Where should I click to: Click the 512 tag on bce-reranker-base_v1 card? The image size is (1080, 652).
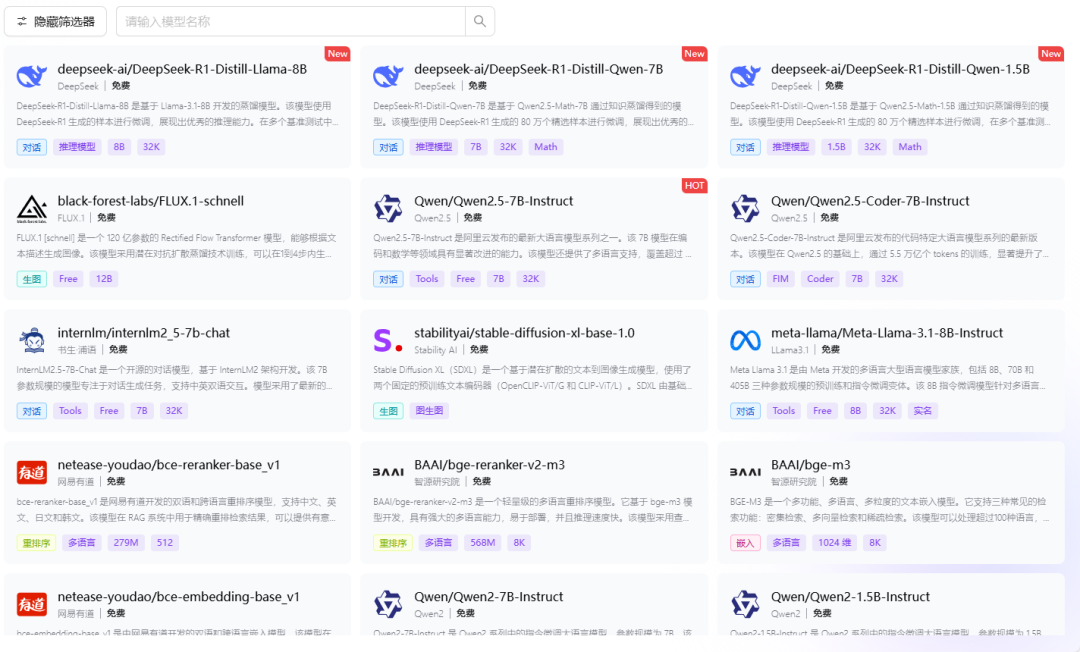point(165,543)
